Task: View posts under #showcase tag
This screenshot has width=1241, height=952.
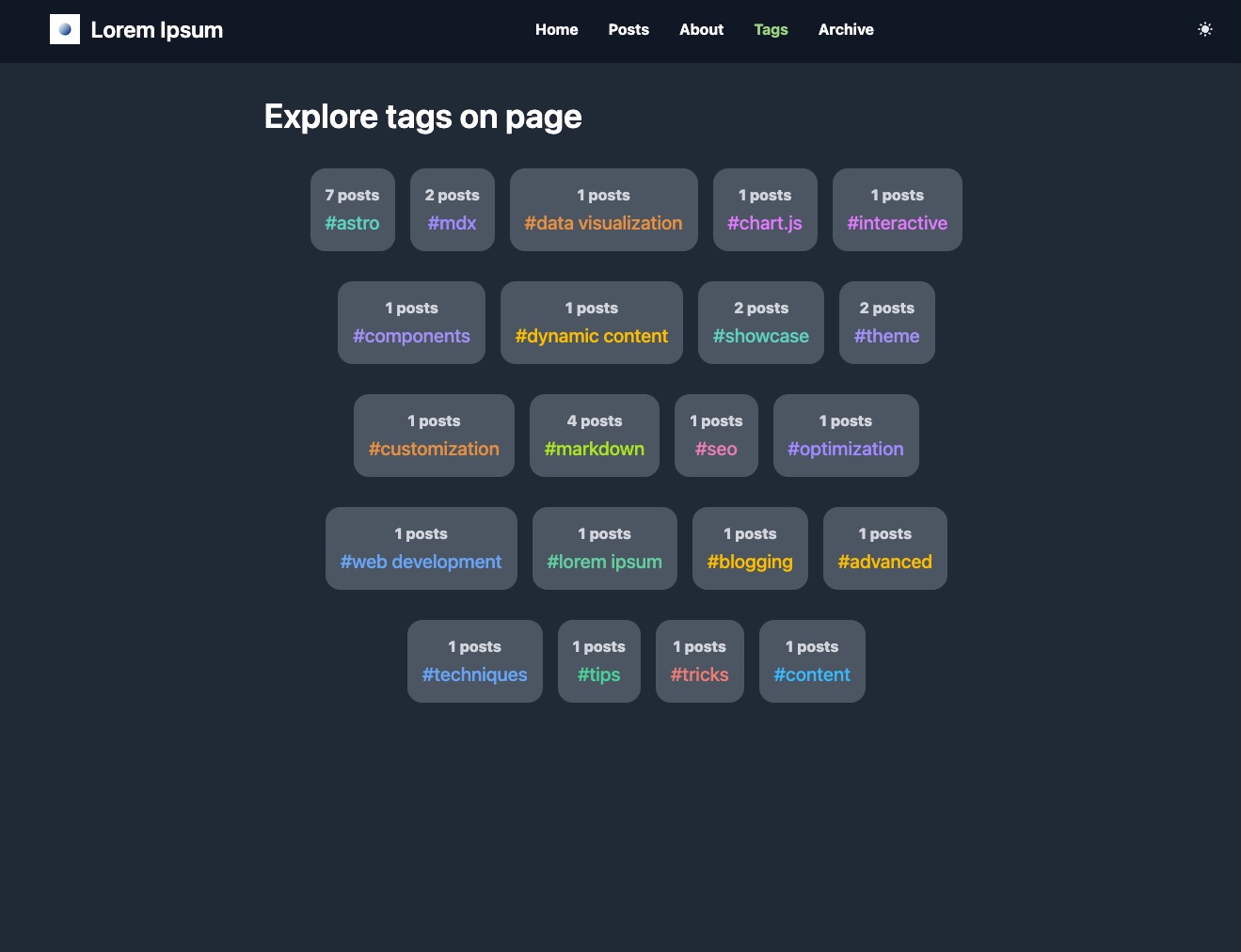Action: point(760,323)
